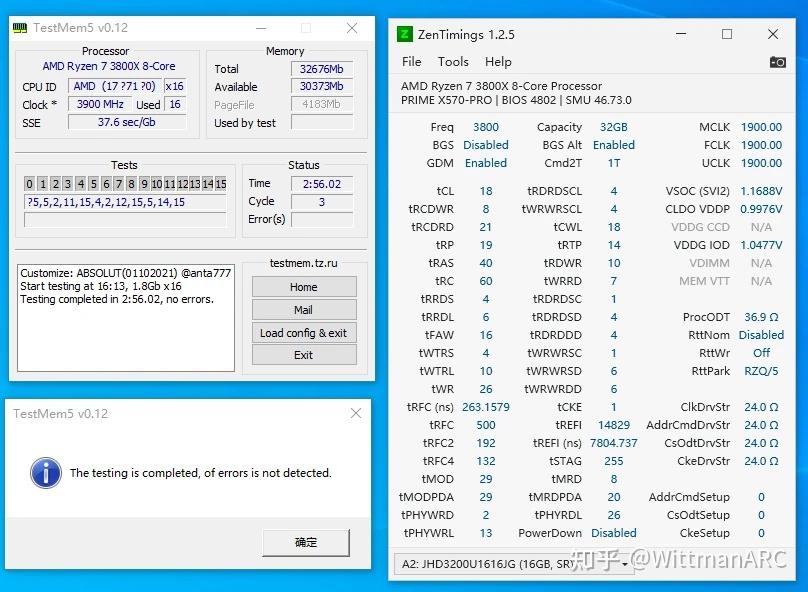Open the Help menu in ZenTimings

(498, 61)
